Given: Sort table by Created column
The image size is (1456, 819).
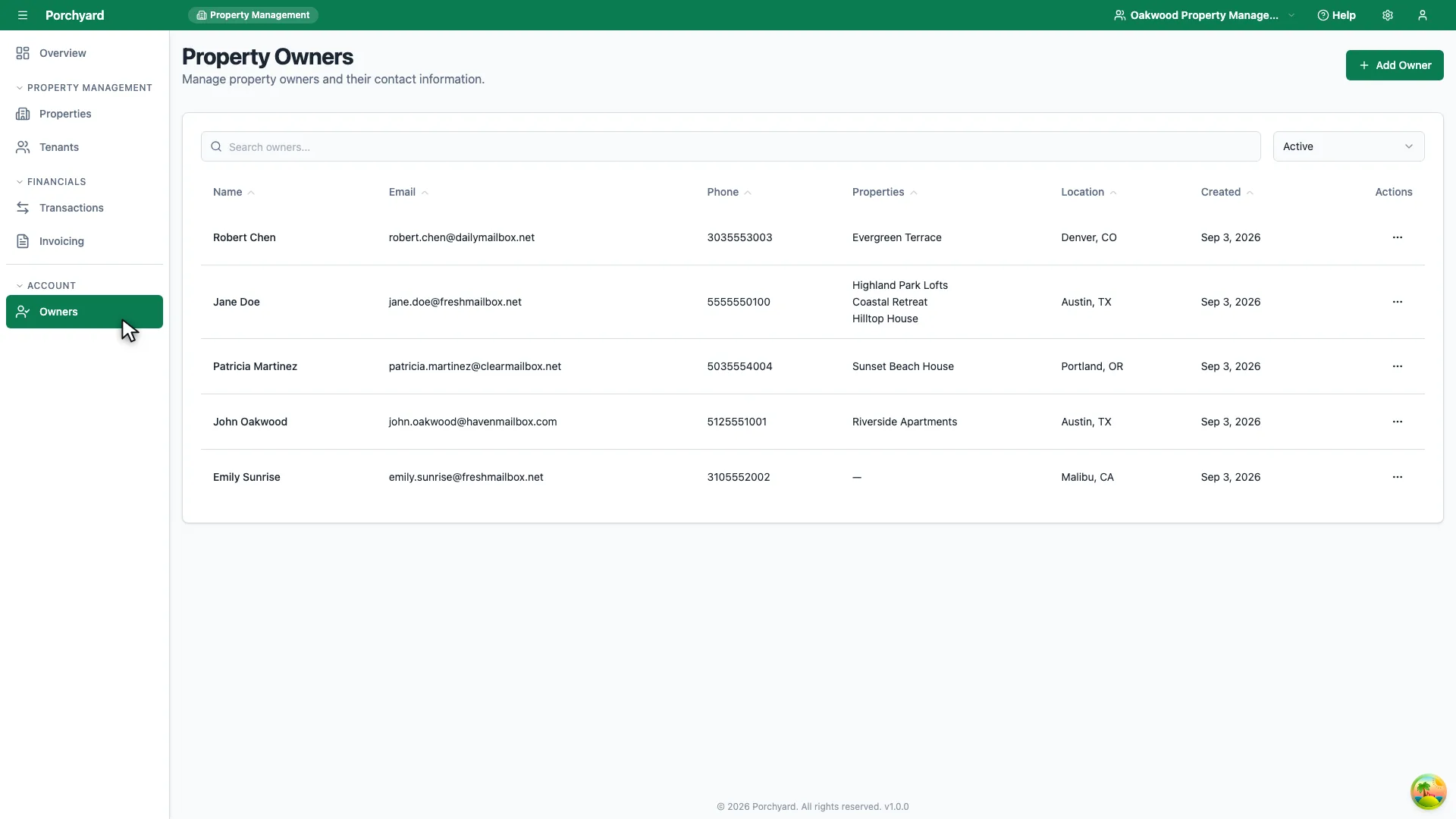Looking at the screenshot, I should pyautogui.click(x=1227, y=192).
